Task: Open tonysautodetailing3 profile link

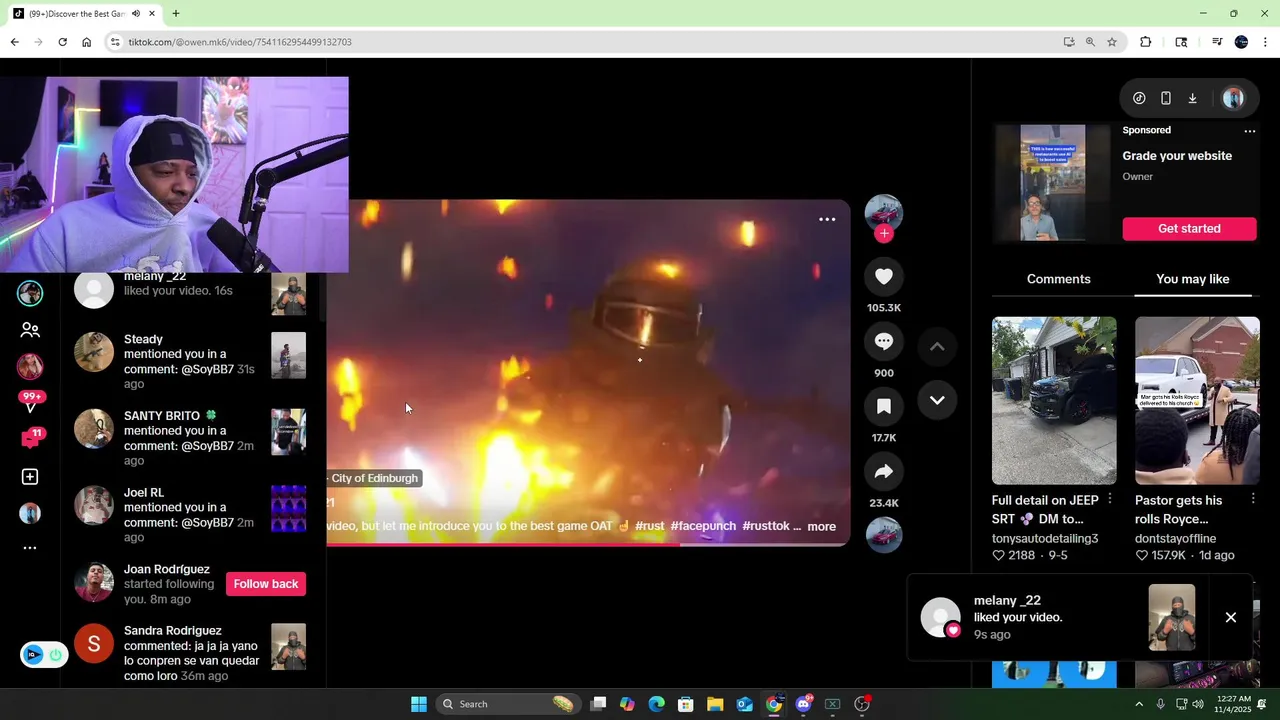Action: (1045, 538)
